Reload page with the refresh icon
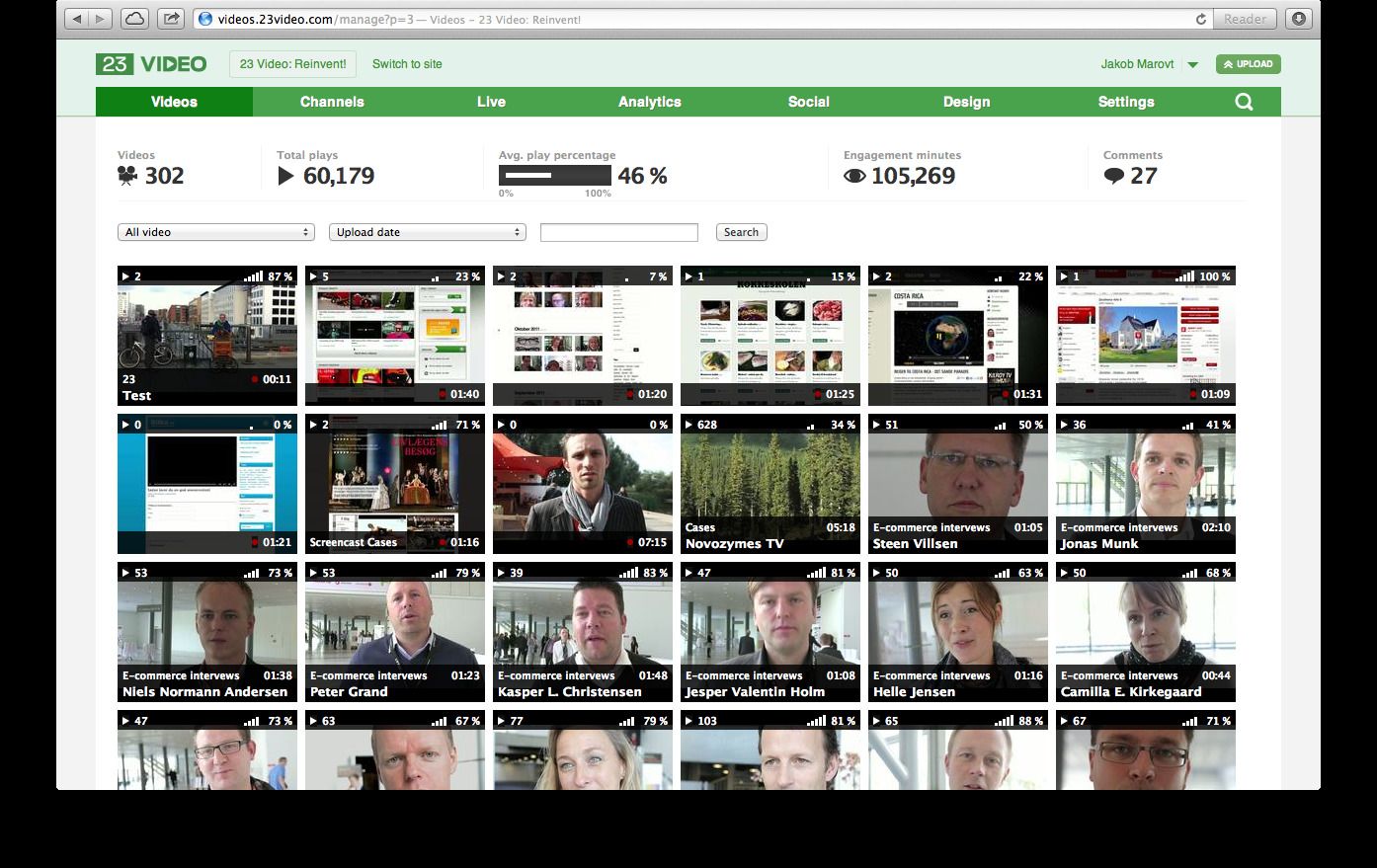 pos(1200,19)
